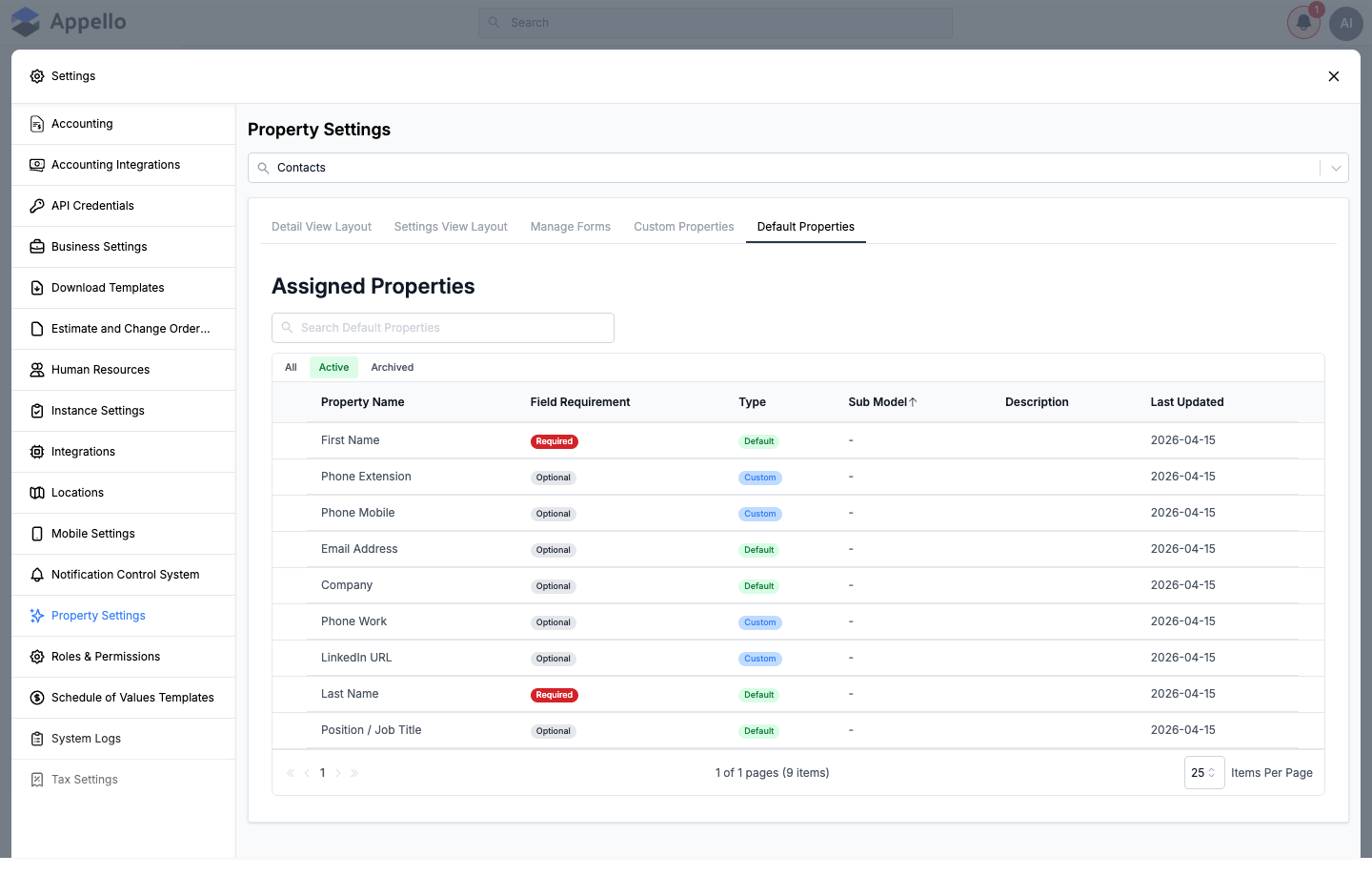
Task: Click the Mobile Settings phone icon
Action: click(x=37, y=534)
